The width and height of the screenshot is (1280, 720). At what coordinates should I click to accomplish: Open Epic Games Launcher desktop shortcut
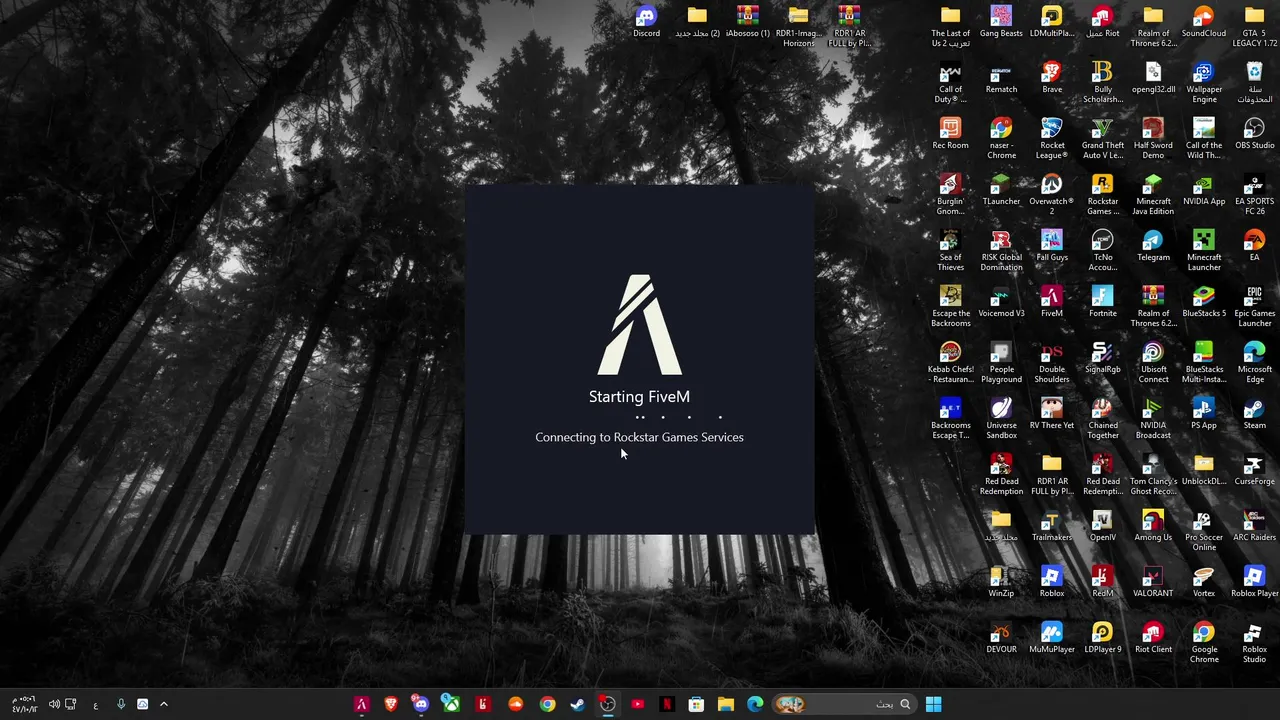coord(1254,306)
